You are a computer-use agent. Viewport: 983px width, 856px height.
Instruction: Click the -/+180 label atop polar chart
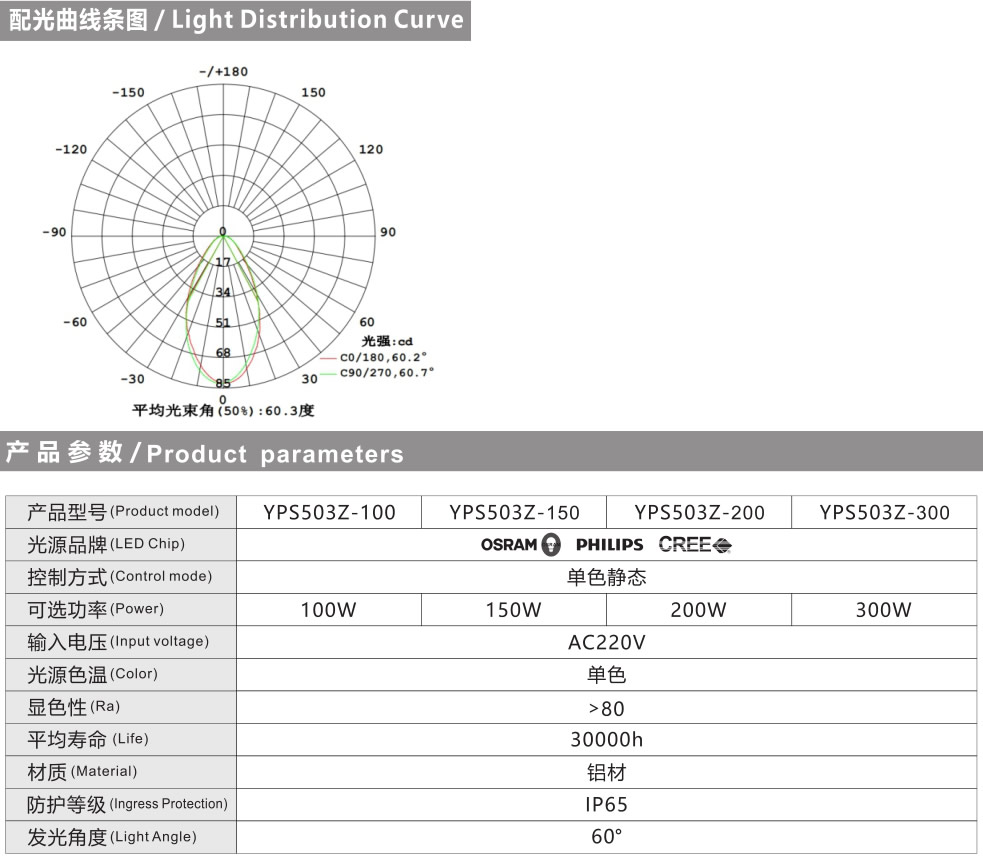pyautogui.click(x=223, y=72)
